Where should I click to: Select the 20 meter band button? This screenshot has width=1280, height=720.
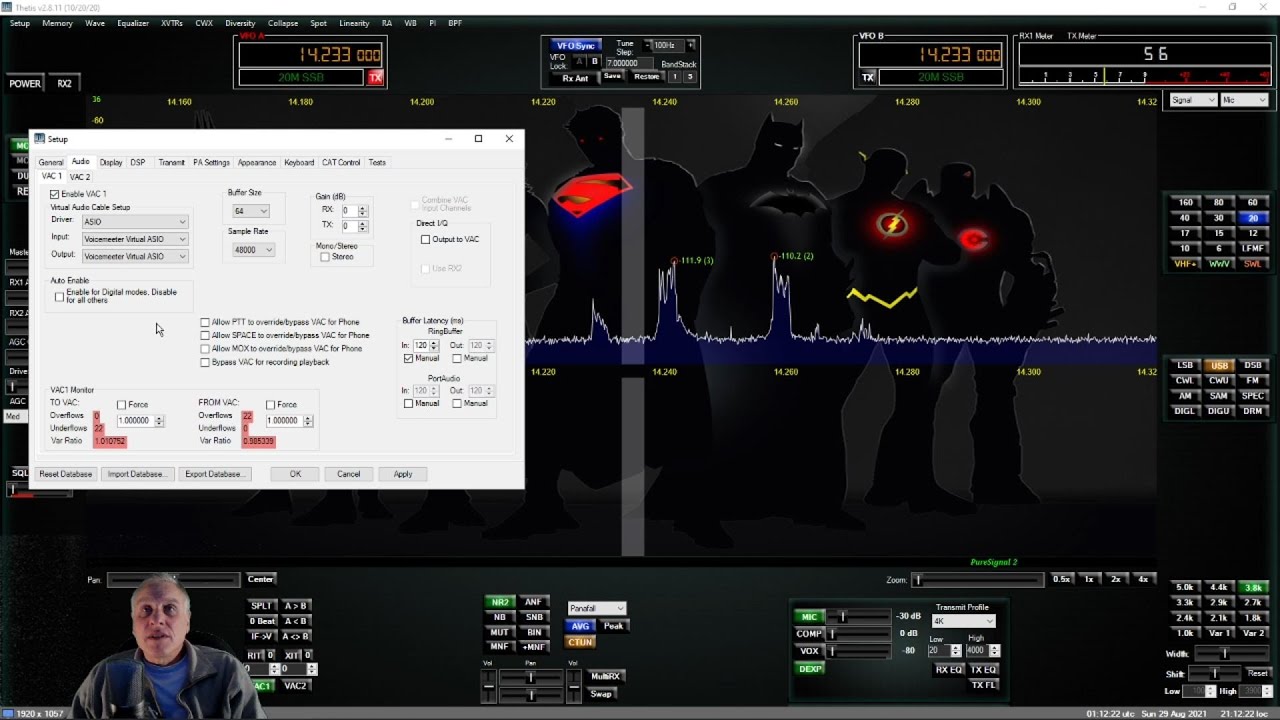point(1252,218)
